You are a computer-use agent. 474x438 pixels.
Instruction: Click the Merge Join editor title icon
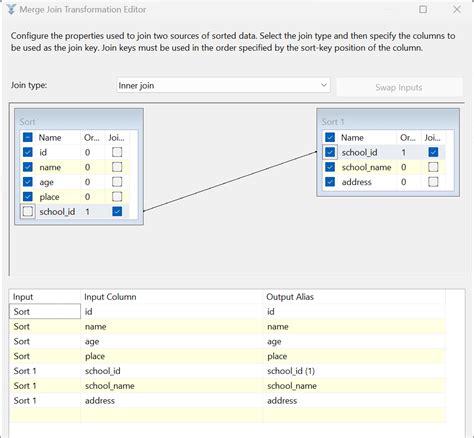coord(11,9)
